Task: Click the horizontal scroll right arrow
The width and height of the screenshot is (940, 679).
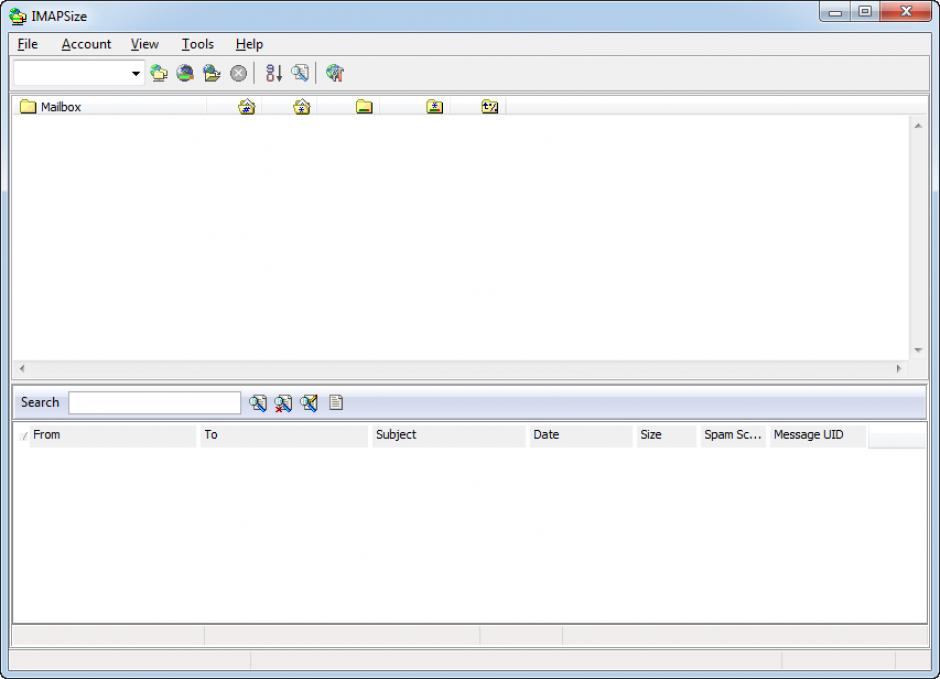Action: point(899,369)
